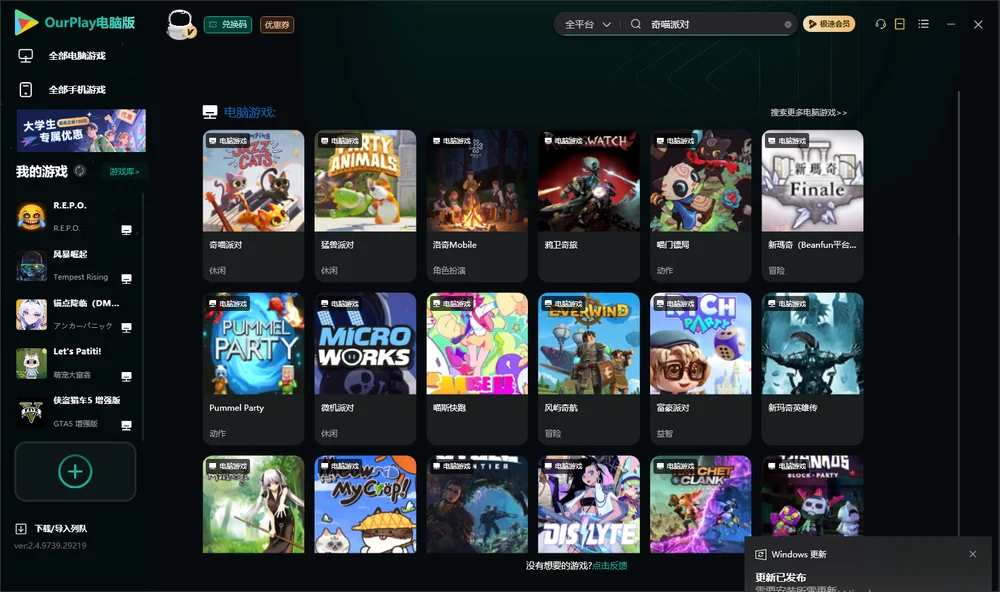Open the block party game card
The width and height of the screenshot is (1000, 592).
[812, 496]
